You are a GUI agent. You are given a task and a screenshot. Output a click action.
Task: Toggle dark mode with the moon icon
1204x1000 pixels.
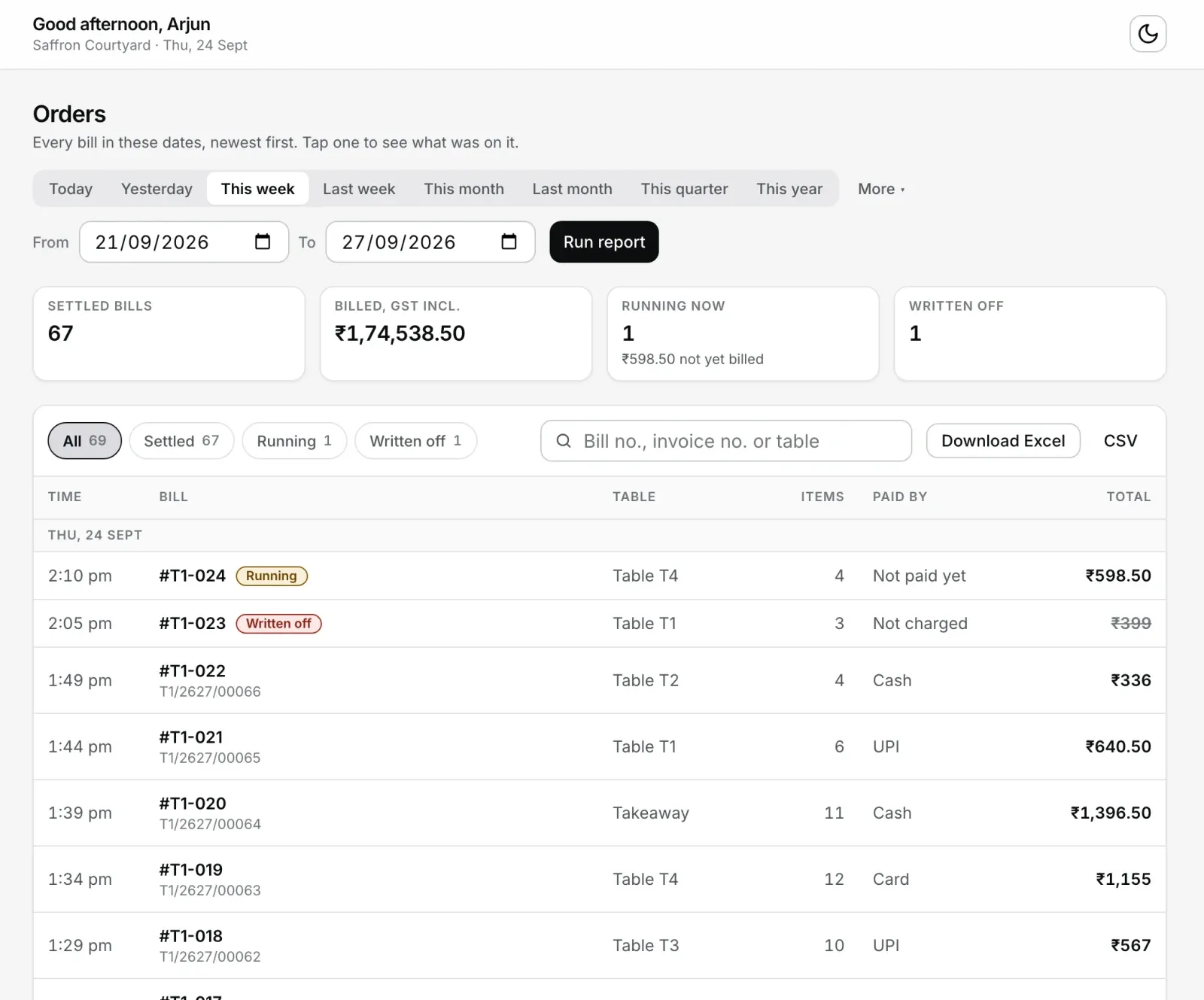(x=1148, y=34)
